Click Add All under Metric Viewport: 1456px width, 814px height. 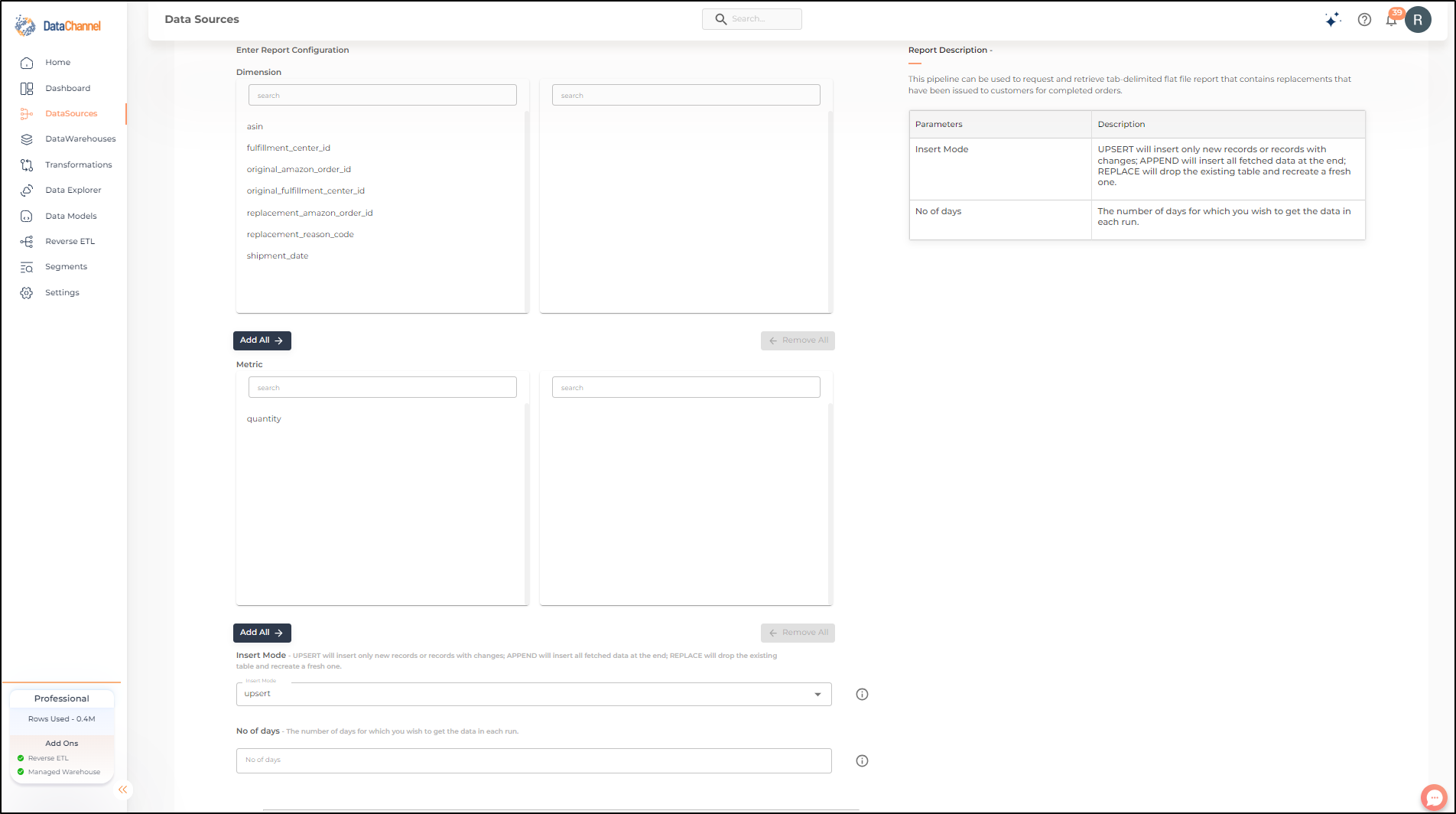pos(262,633)
